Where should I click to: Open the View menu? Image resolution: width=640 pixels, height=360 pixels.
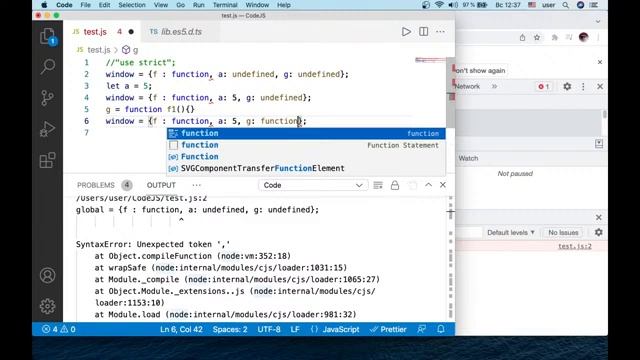[161, 5]
